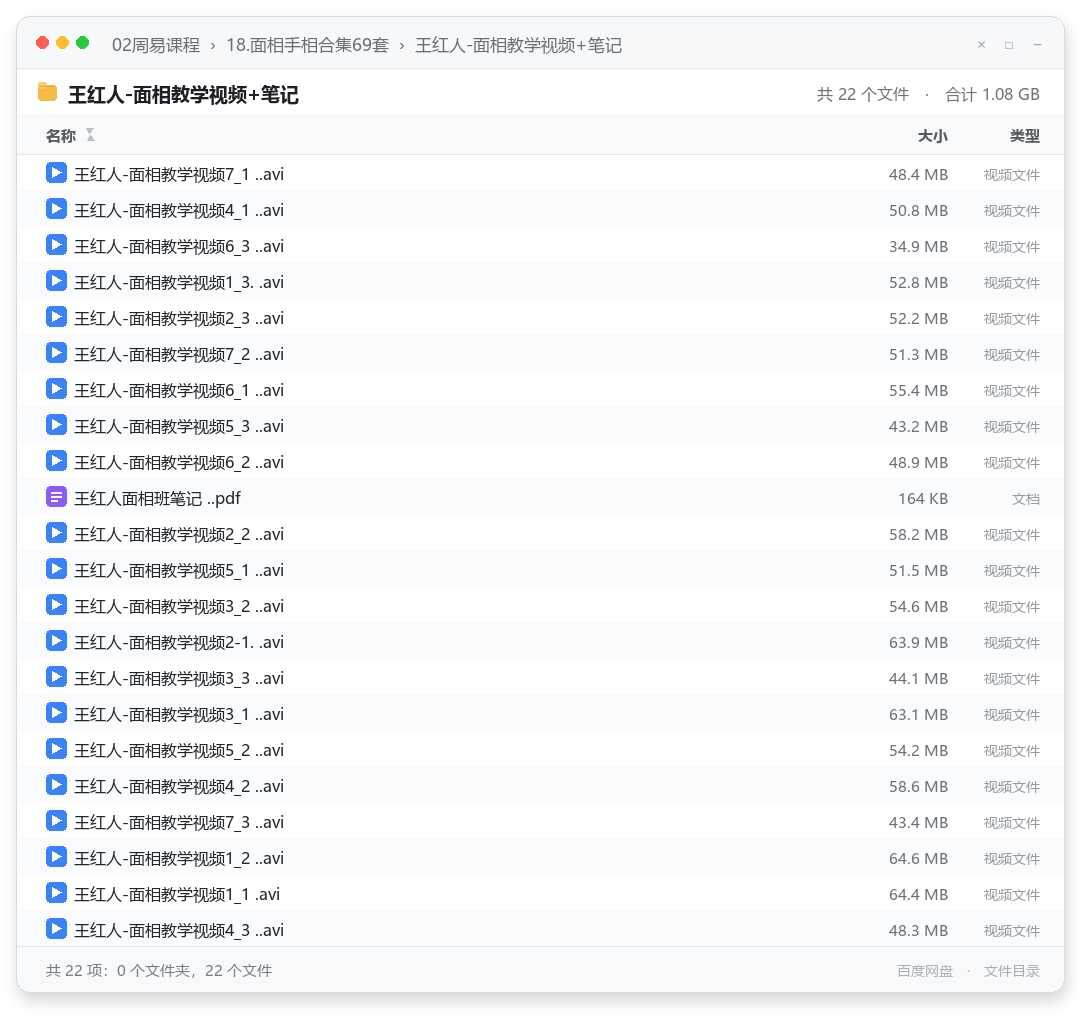Click 共 22 个文件 count in header
Screen dimensions: 1080x1016
coord(862,94)
